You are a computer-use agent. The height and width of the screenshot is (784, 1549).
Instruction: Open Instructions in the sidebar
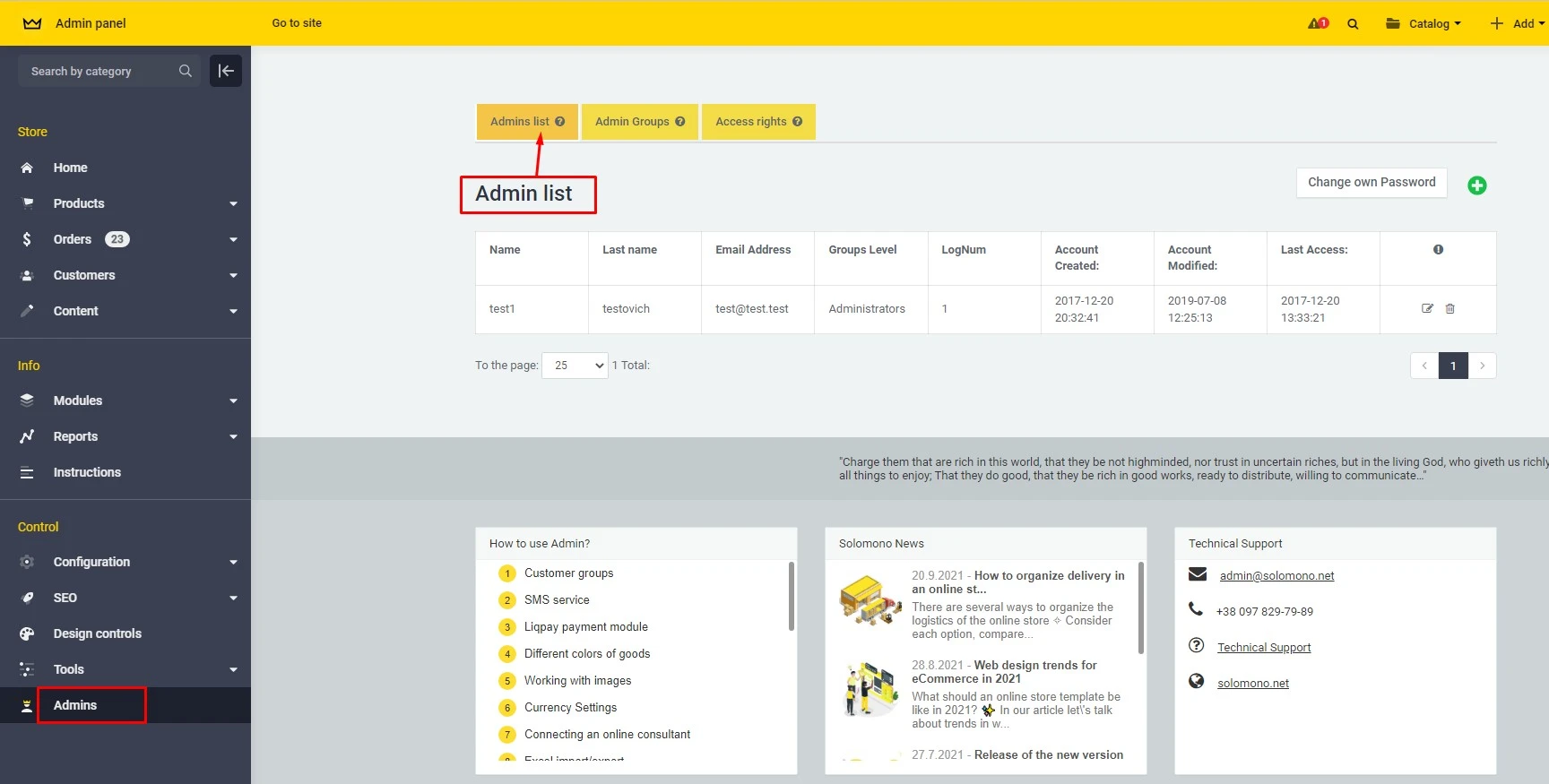(x=87, y=472)
